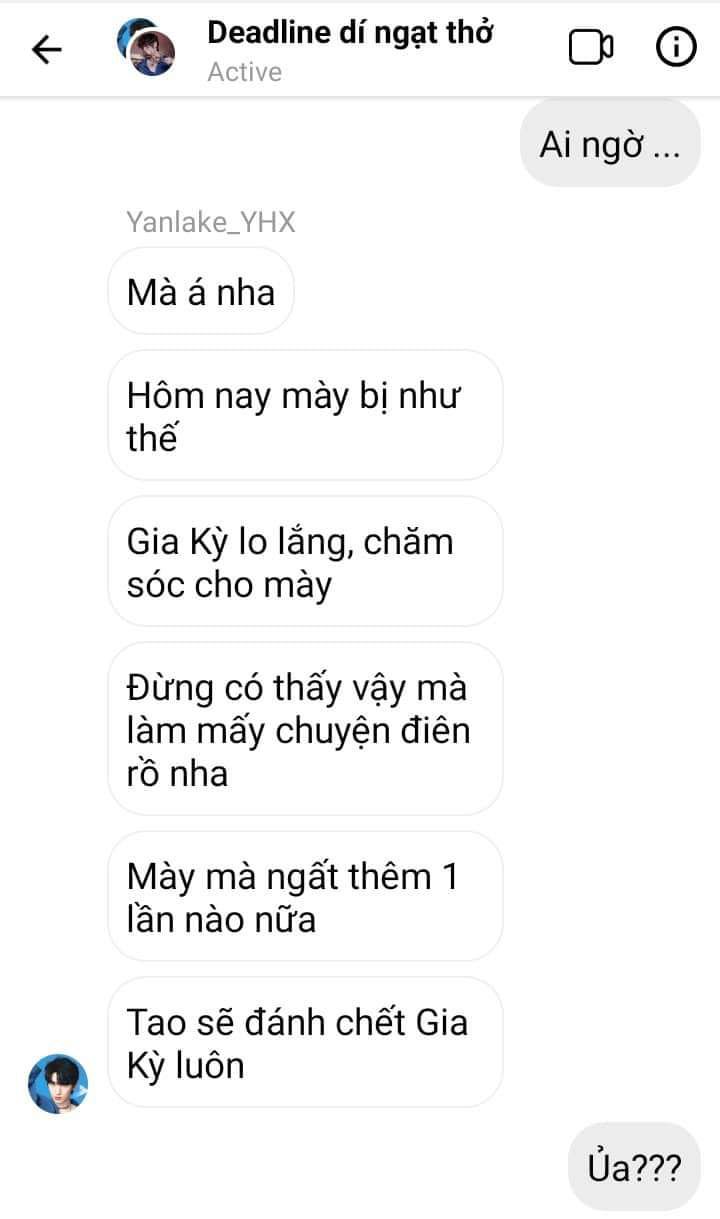Select the sent message Ủa???
720x1219 pixels.
(634, 1167)
